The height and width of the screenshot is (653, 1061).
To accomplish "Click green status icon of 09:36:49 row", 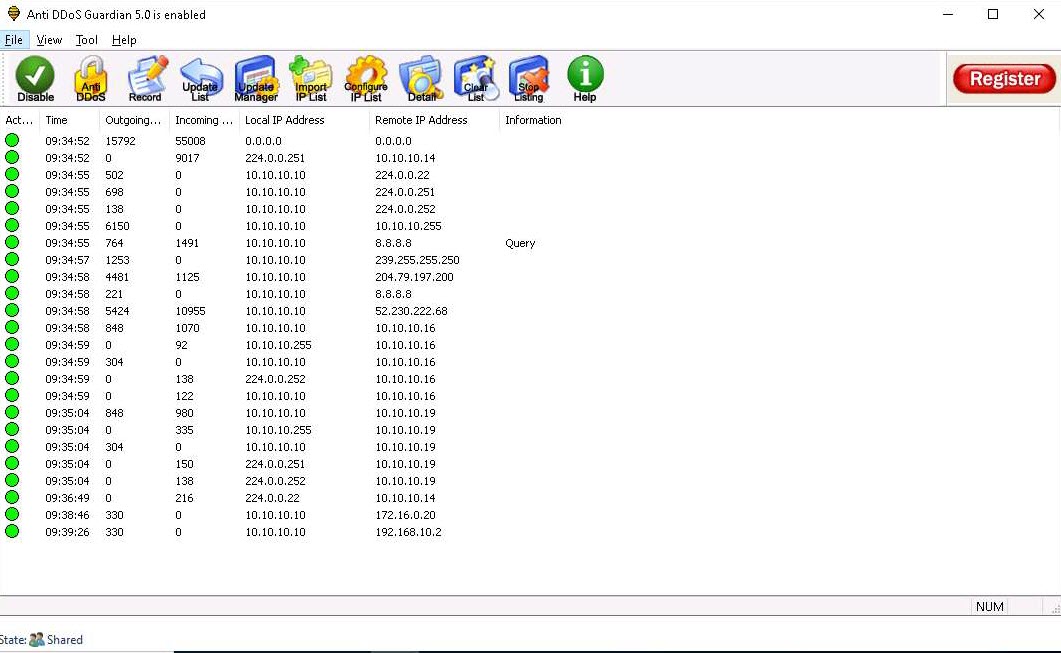I will tap(12, 497).
